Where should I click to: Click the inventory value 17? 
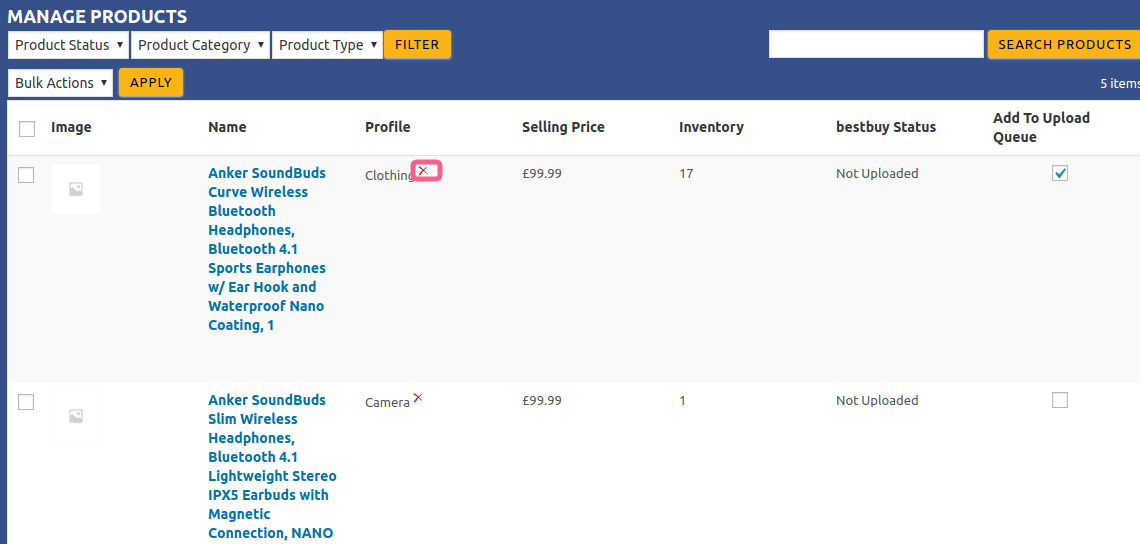pos(686,174)
